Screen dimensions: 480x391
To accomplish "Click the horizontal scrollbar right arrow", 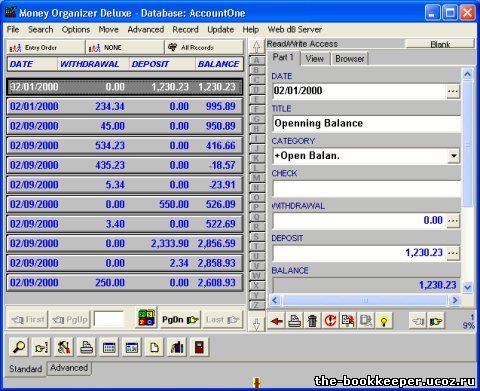I will point(455,300).
